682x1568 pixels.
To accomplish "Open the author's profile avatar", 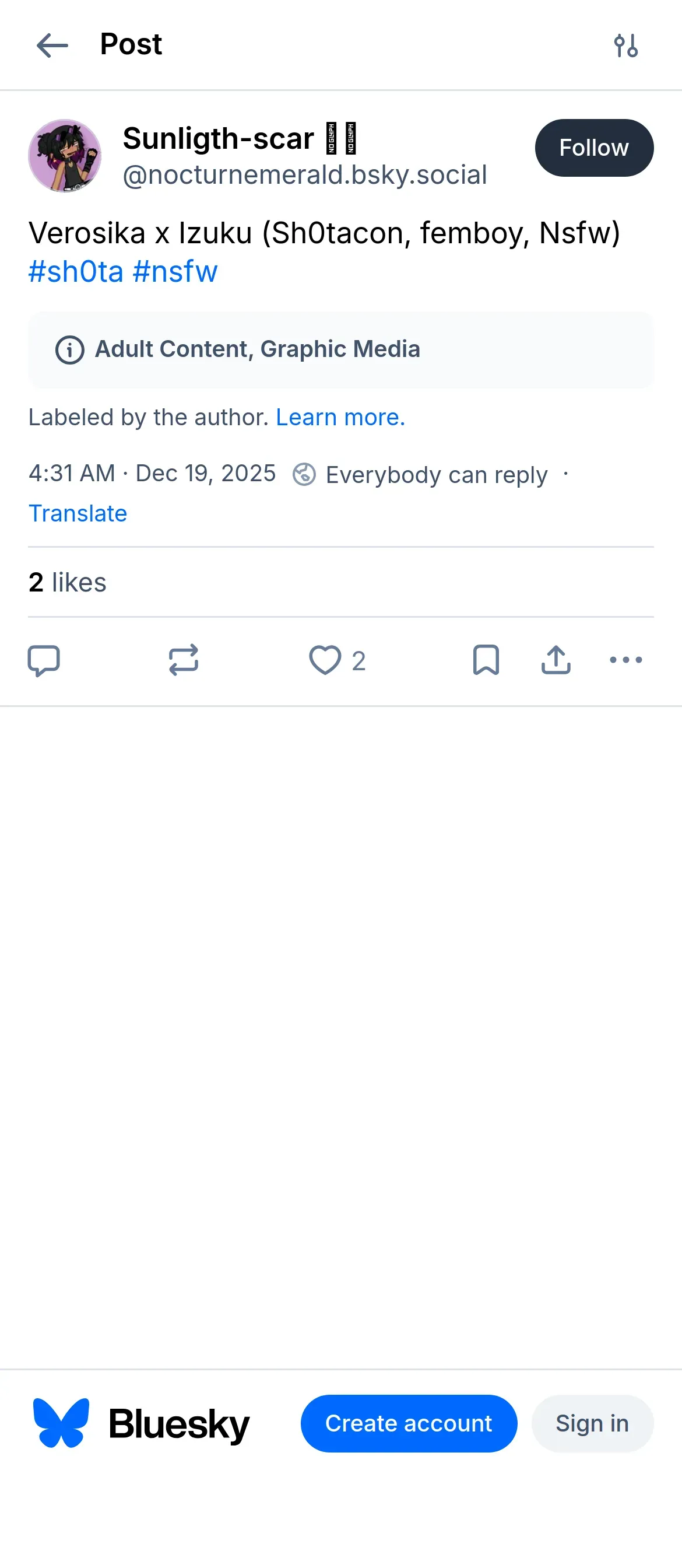I will pos(65,156).
